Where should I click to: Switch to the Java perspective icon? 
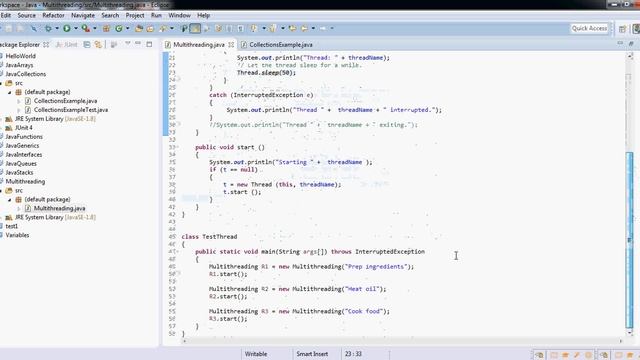coord(636,29)
